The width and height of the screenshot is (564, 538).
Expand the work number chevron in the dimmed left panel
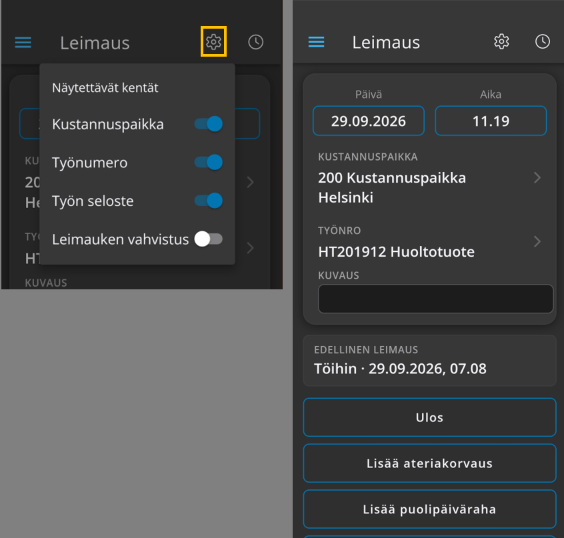coord(250,248)
